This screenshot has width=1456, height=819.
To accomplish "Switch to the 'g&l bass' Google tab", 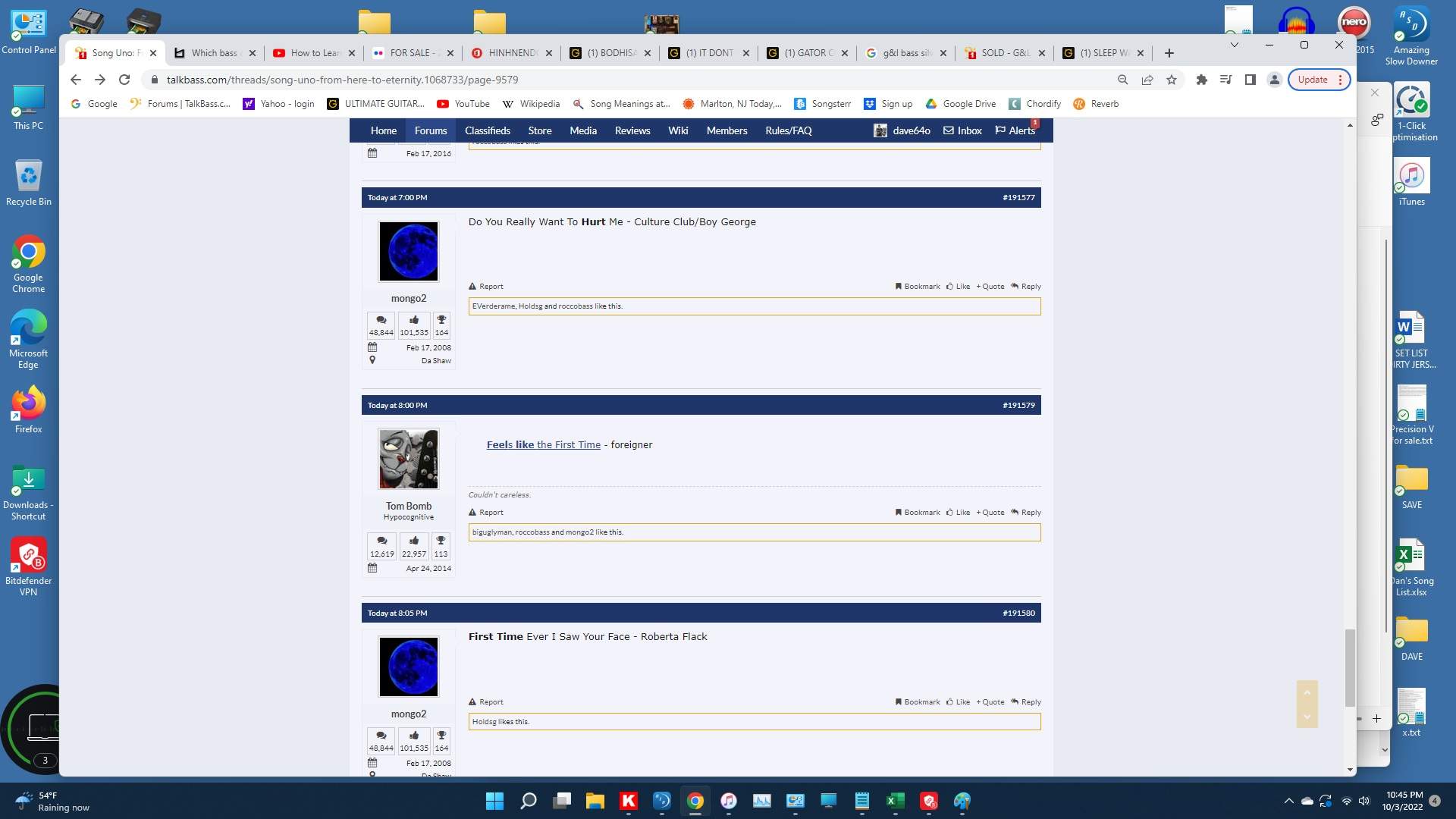I will (x=906, y=53).
